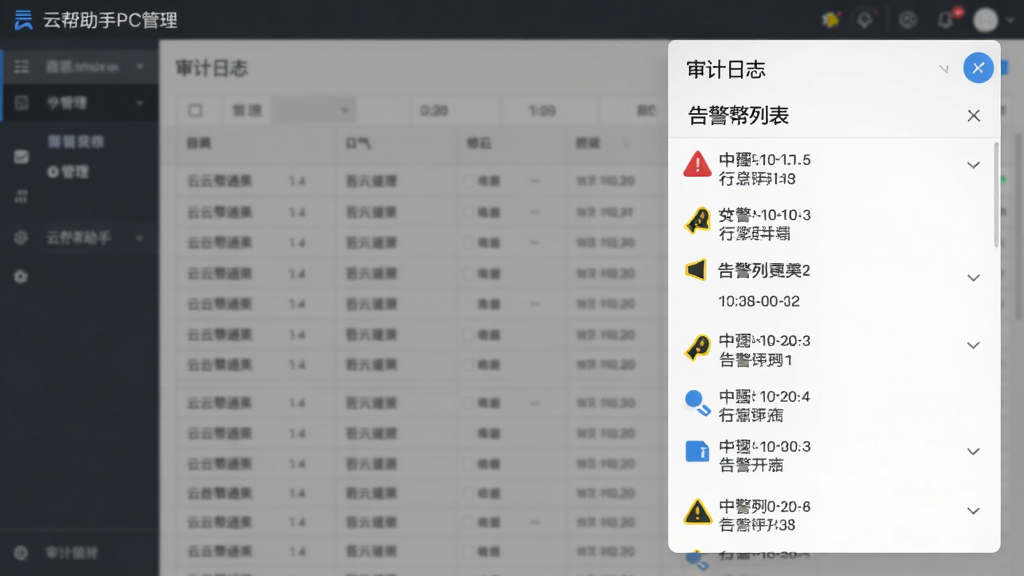
Task: Click the megaphone icon of 告警列 item
Action: [696, 270]
